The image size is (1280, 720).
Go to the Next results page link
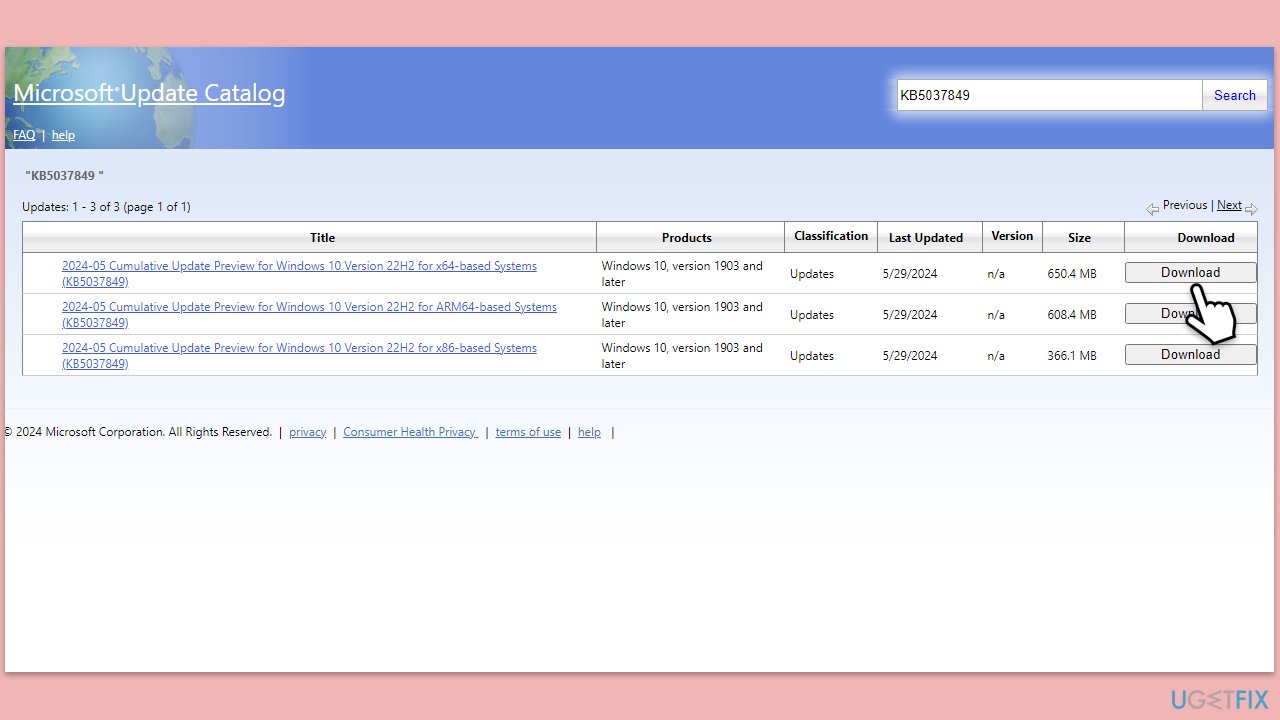1229,205
